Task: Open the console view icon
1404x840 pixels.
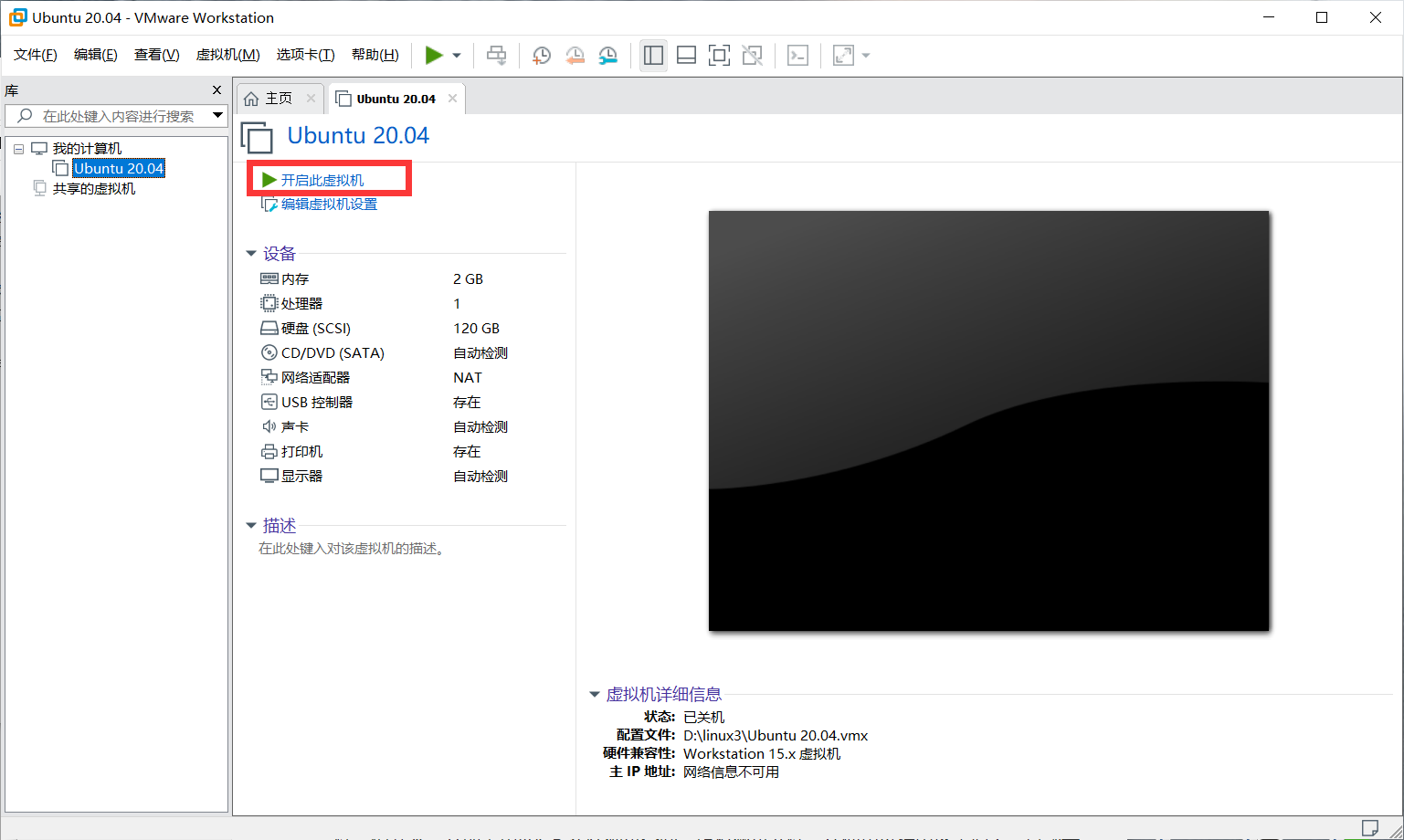Action: 797,56
